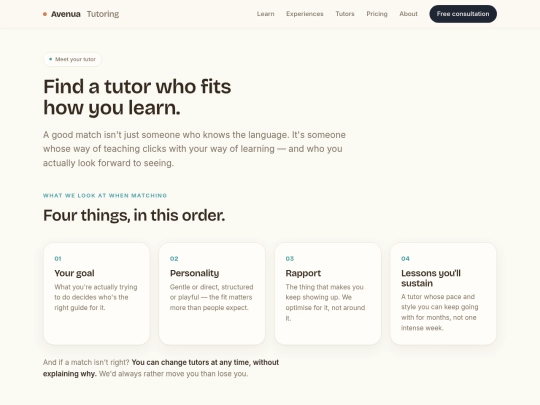Click the 04 number label
This screenshot has height=405, width=540.
(405, 259)
